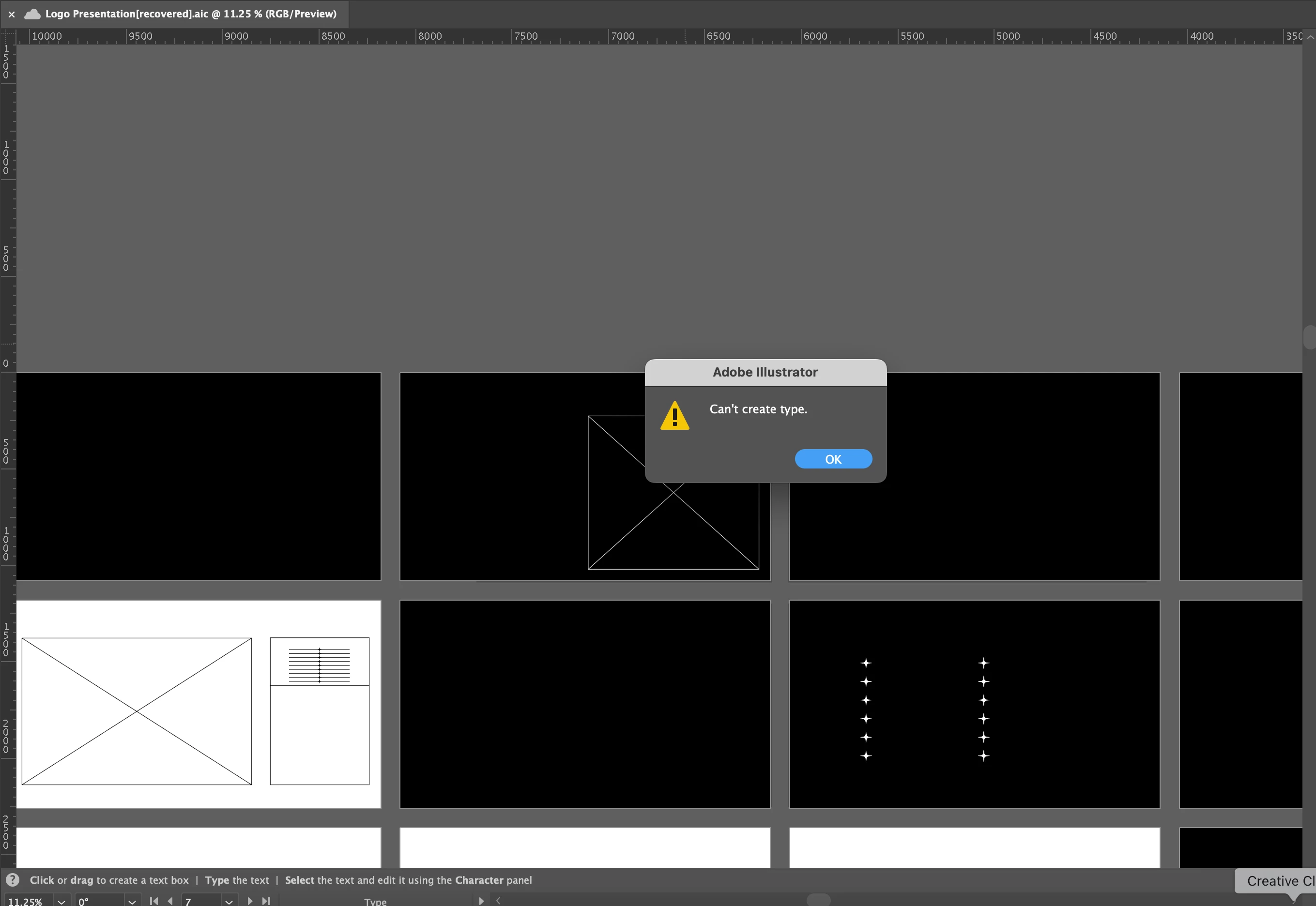Image resolution: width=1316 pixels, height=906 pixels.
Task: Click the vertical scrollbar up arrow
Action: [1310, 36]
